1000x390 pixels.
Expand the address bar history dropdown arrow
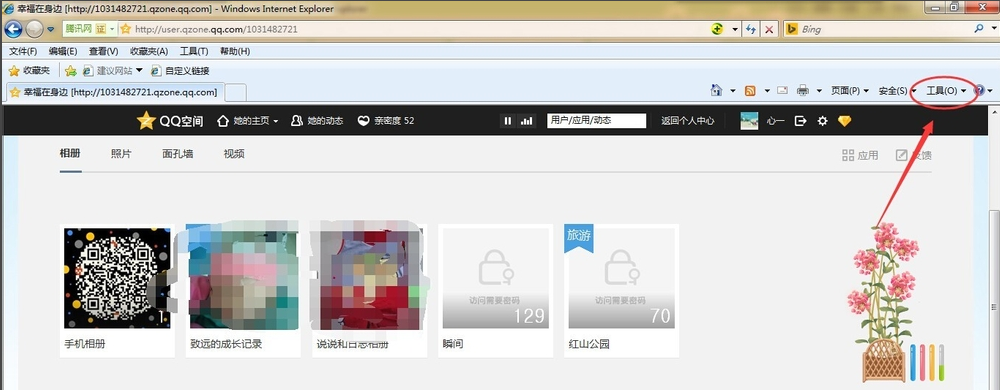[x=735, y=29]
